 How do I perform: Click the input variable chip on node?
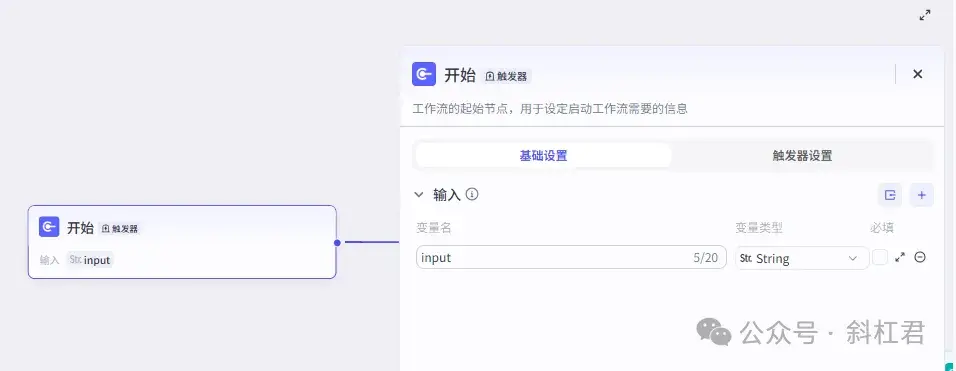pyautogui.click(x=90, y=260)
